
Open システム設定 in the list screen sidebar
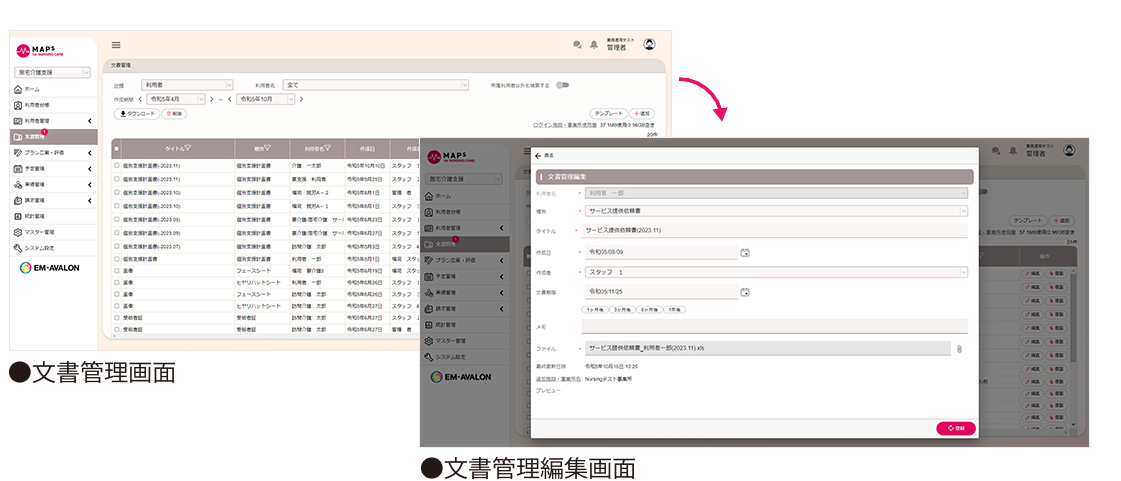click(x=54, y=248)
